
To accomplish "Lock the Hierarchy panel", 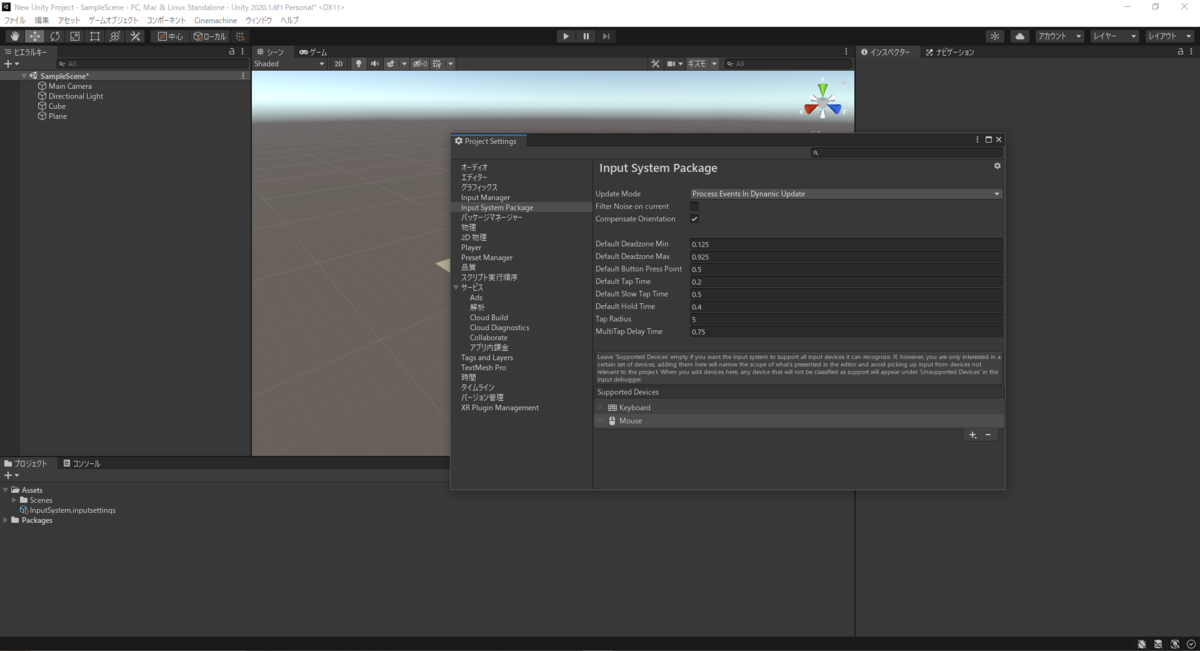I will pyautogui.click(x=232, y=52).
